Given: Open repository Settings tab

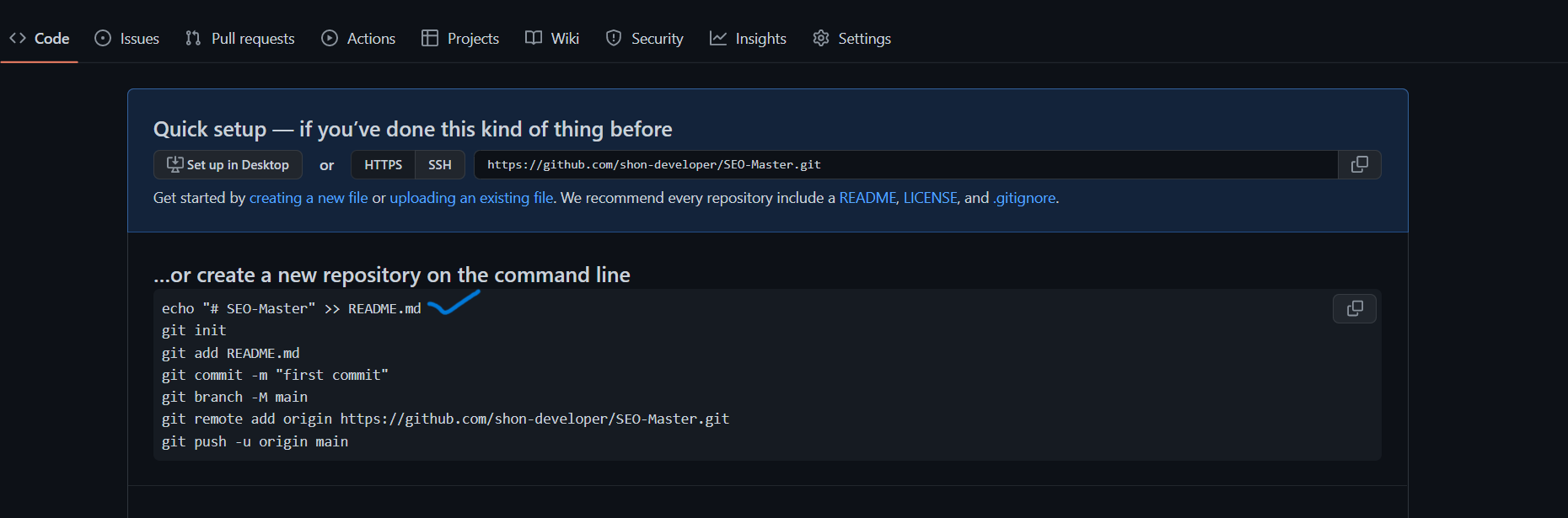Looking at the screenshot, I should tap(852, 39).
